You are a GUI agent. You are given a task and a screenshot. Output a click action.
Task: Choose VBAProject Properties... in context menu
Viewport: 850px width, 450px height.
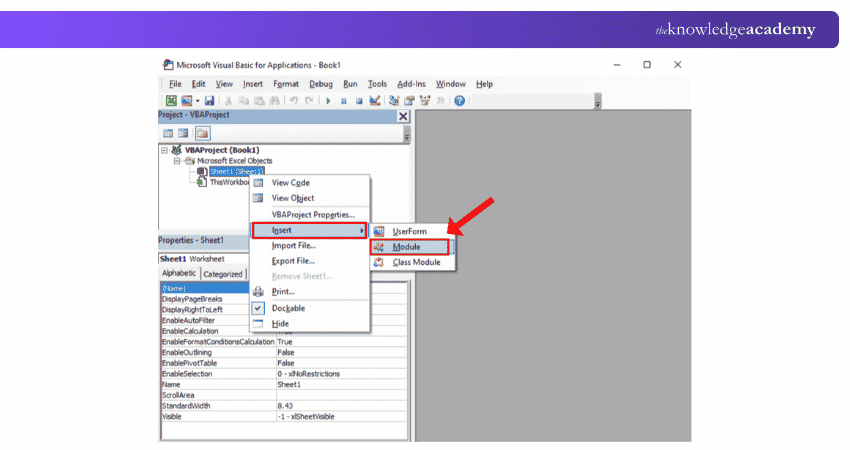310,215
